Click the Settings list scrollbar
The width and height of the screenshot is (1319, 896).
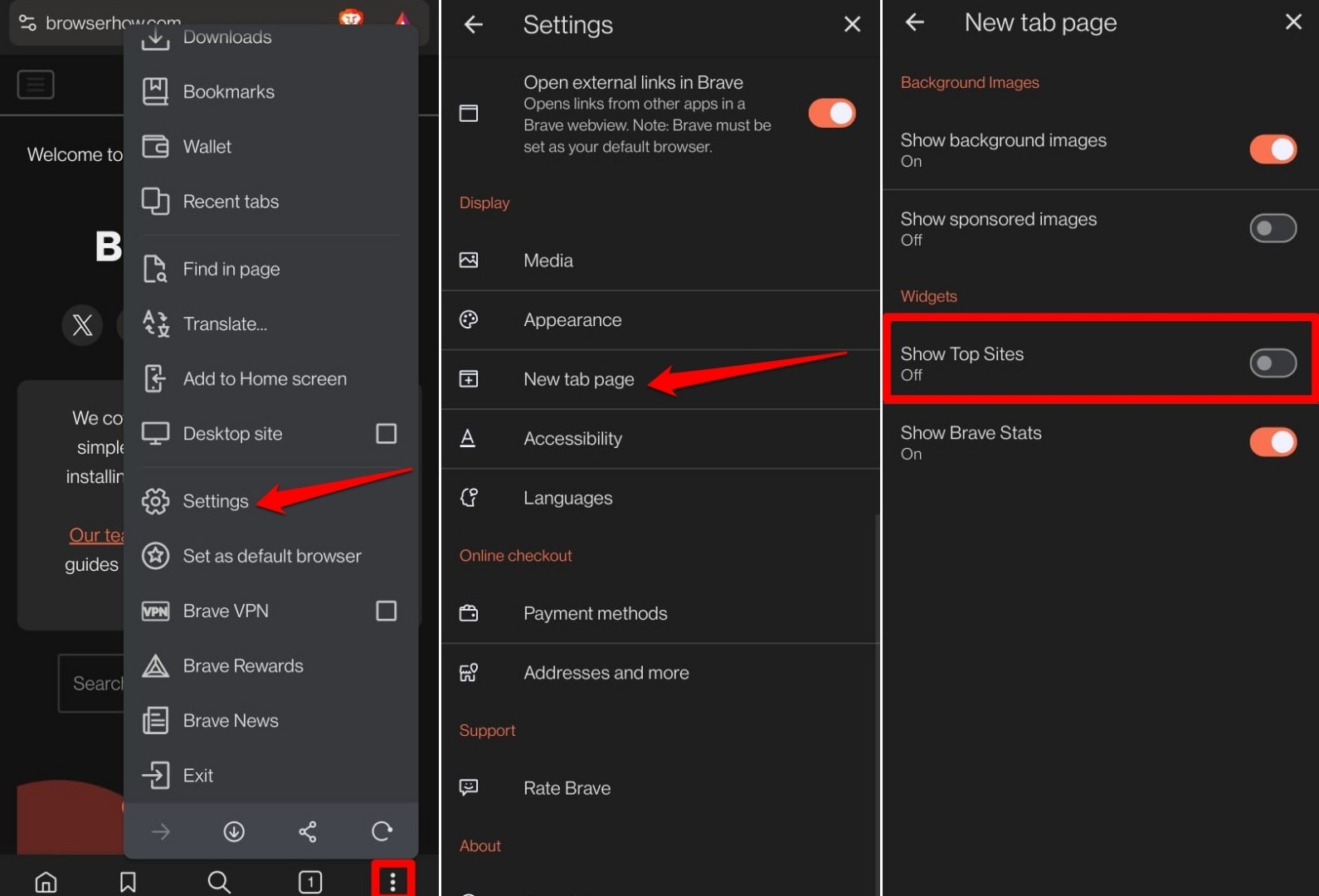877,705
